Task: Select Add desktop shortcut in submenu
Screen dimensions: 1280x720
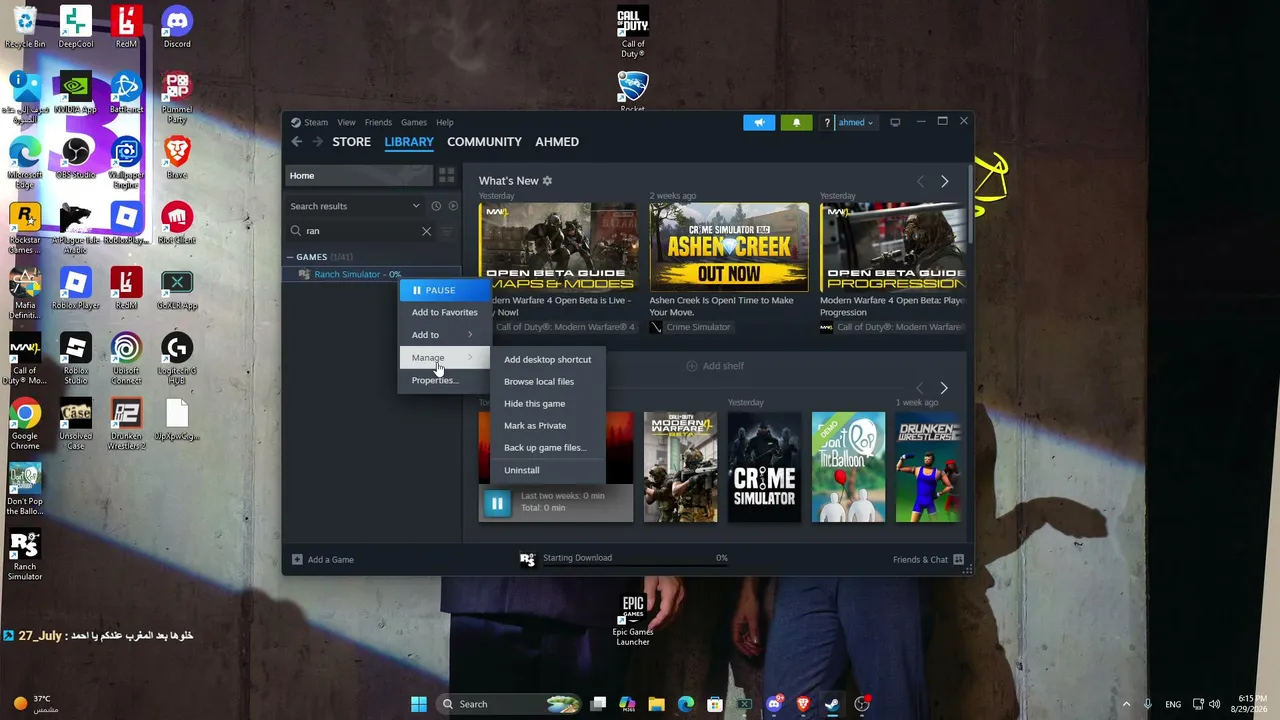Action: click(x=547, y=359)
